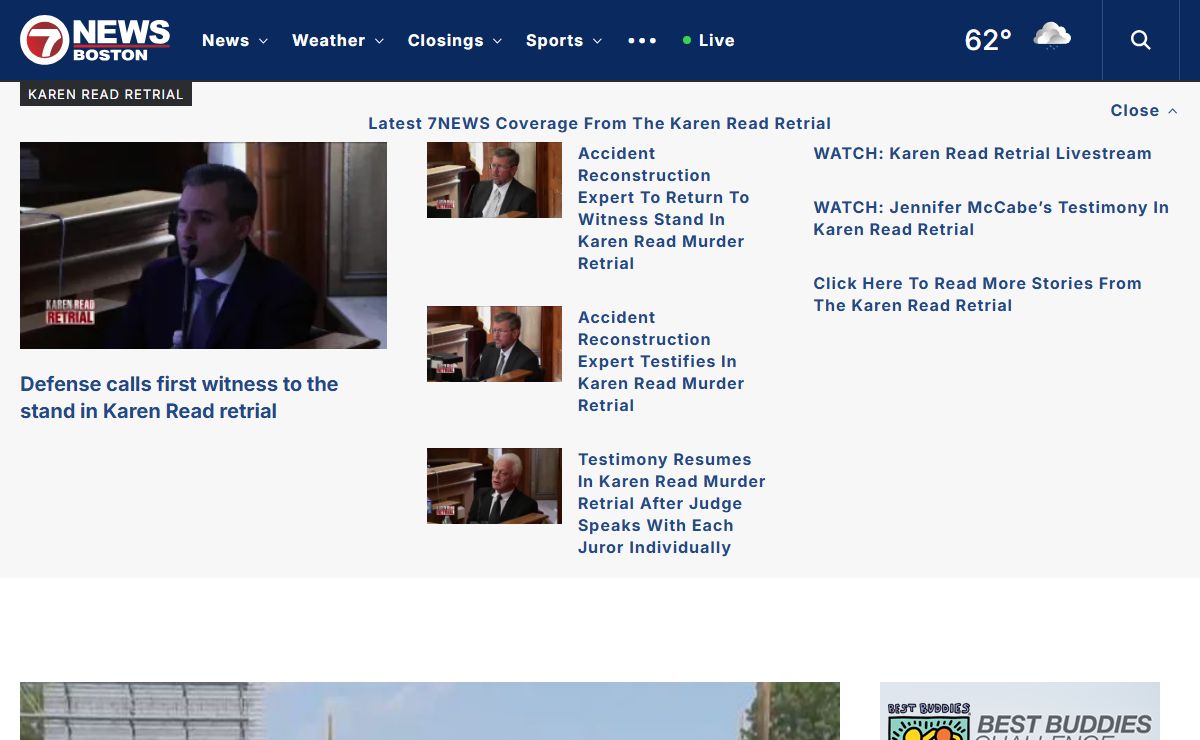Click 'Read More Stories' retrial link
The image size is (1200, 740).
point(977,294)
